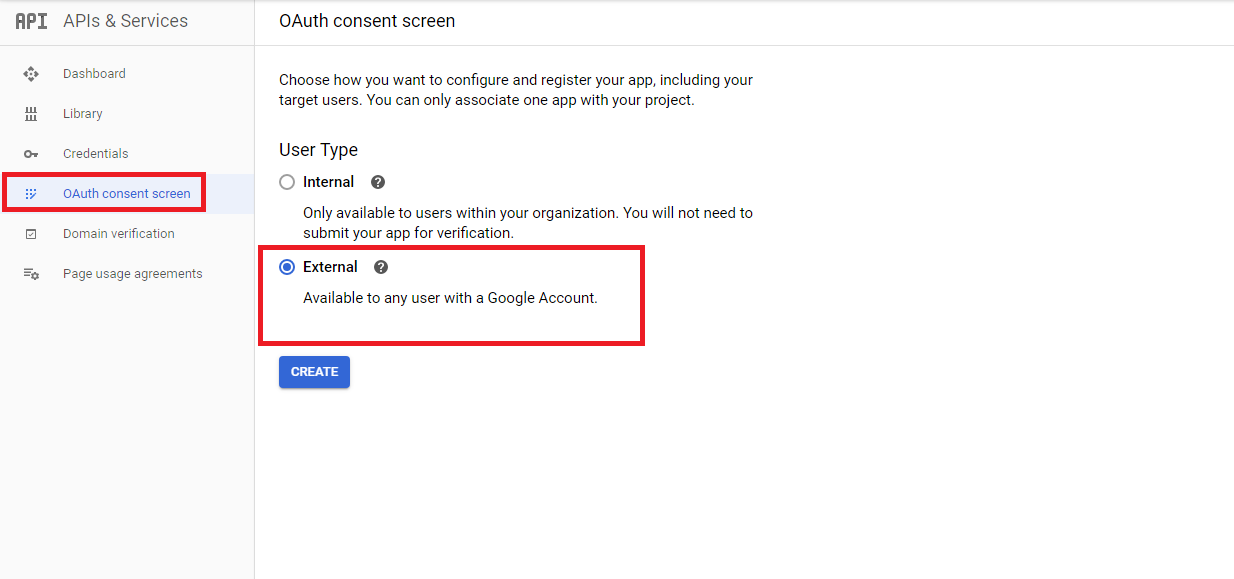Click the Library icon in sidebar

[31, 114]
